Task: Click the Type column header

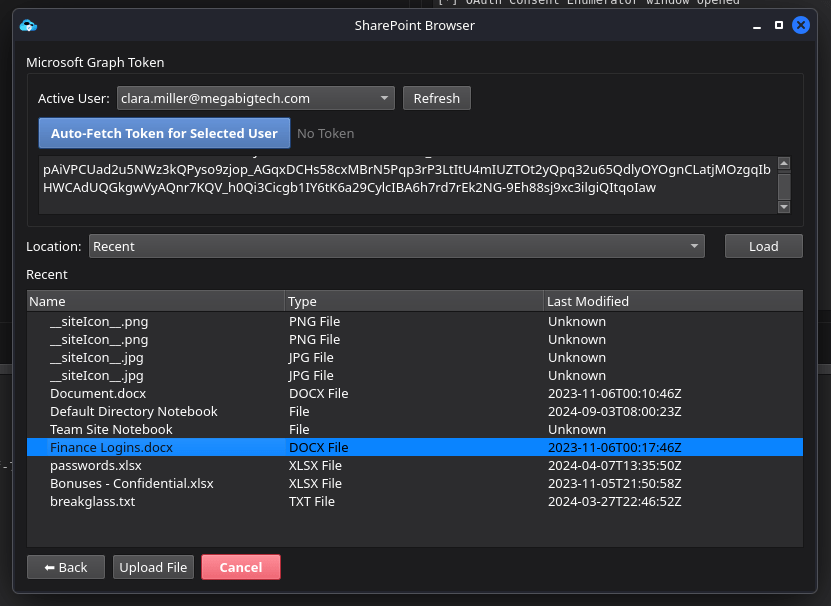Action: pos(413,301)
